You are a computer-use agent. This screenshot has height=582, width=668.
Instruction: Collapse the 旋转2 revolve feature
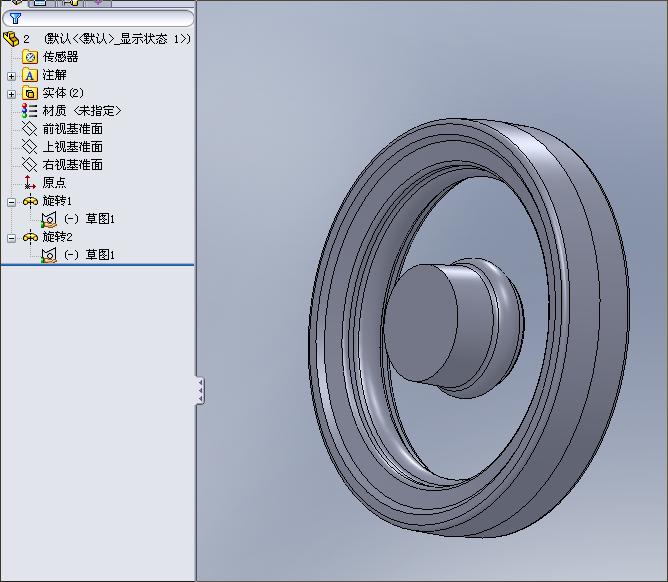(x=12, y=238)
